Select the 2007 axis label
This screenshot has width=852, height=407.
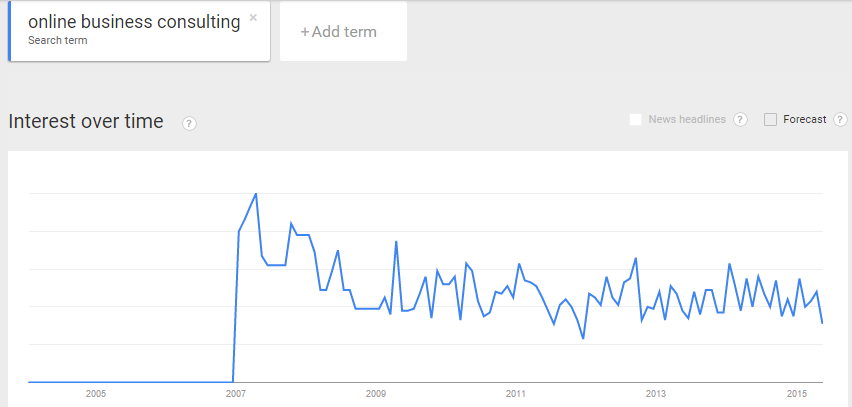click(236, 394)
